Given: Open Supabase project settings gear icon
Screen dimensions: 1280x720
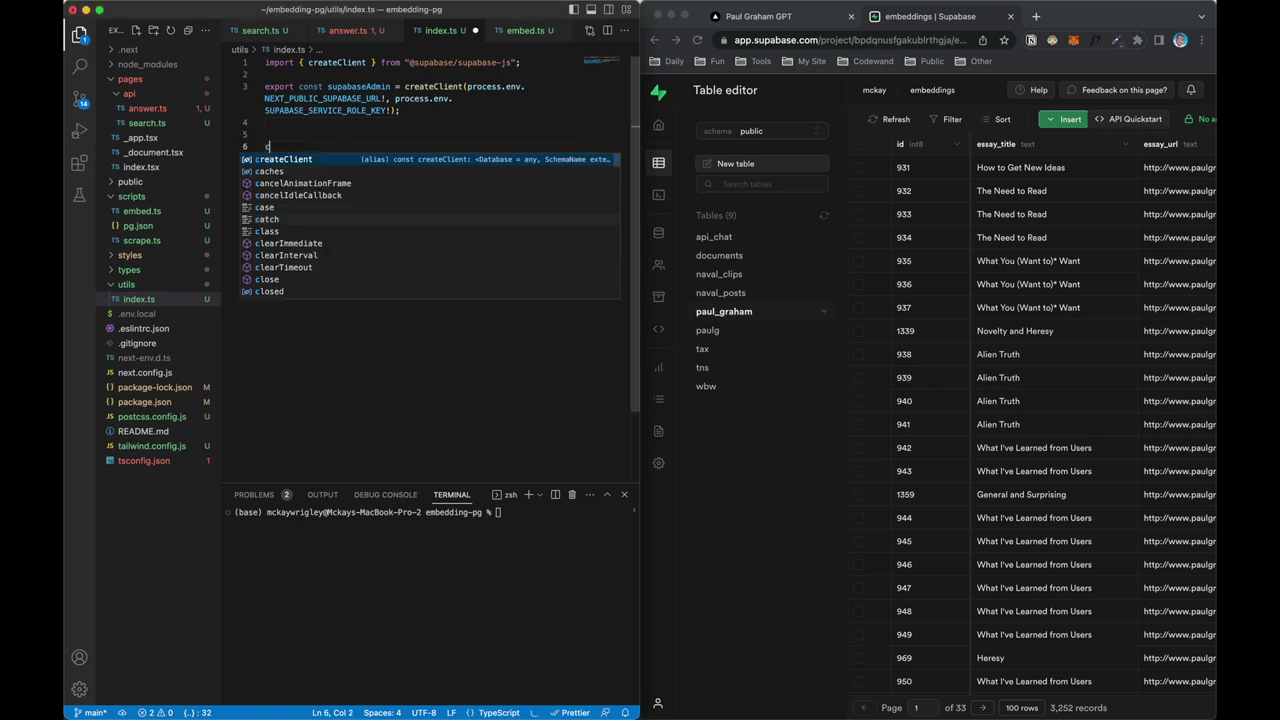Looking at the screenshot, I should click(658, 463).
